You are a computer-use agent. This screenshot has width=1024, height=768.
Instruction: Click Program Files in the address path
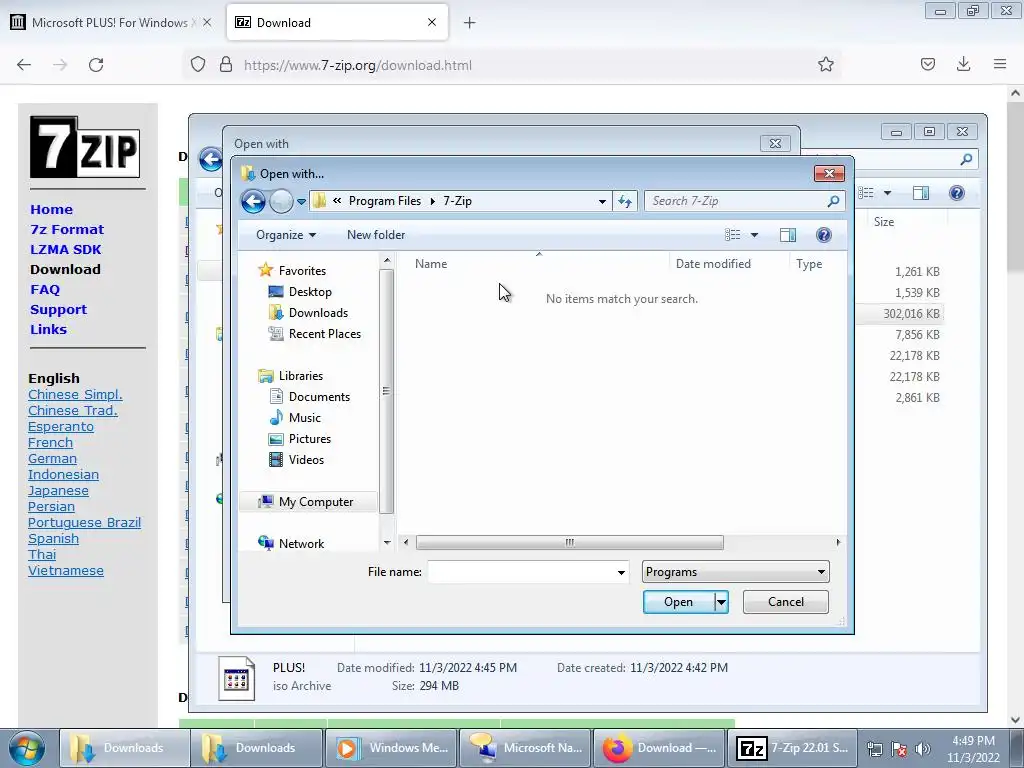385,201
